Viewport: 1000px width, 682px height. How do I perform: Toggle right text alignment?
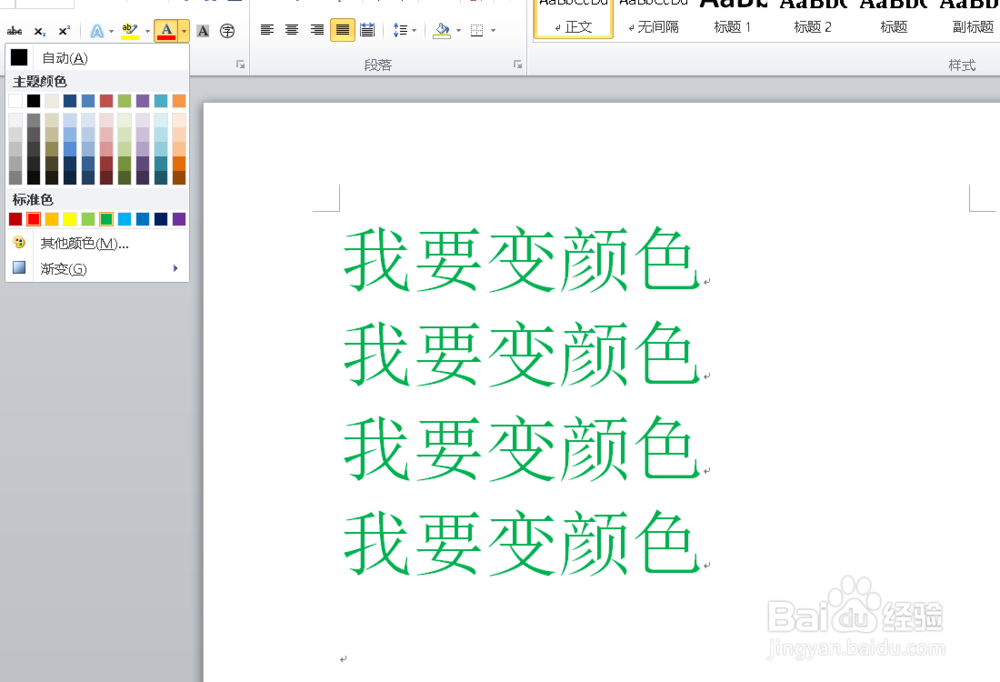click(315, 29)
